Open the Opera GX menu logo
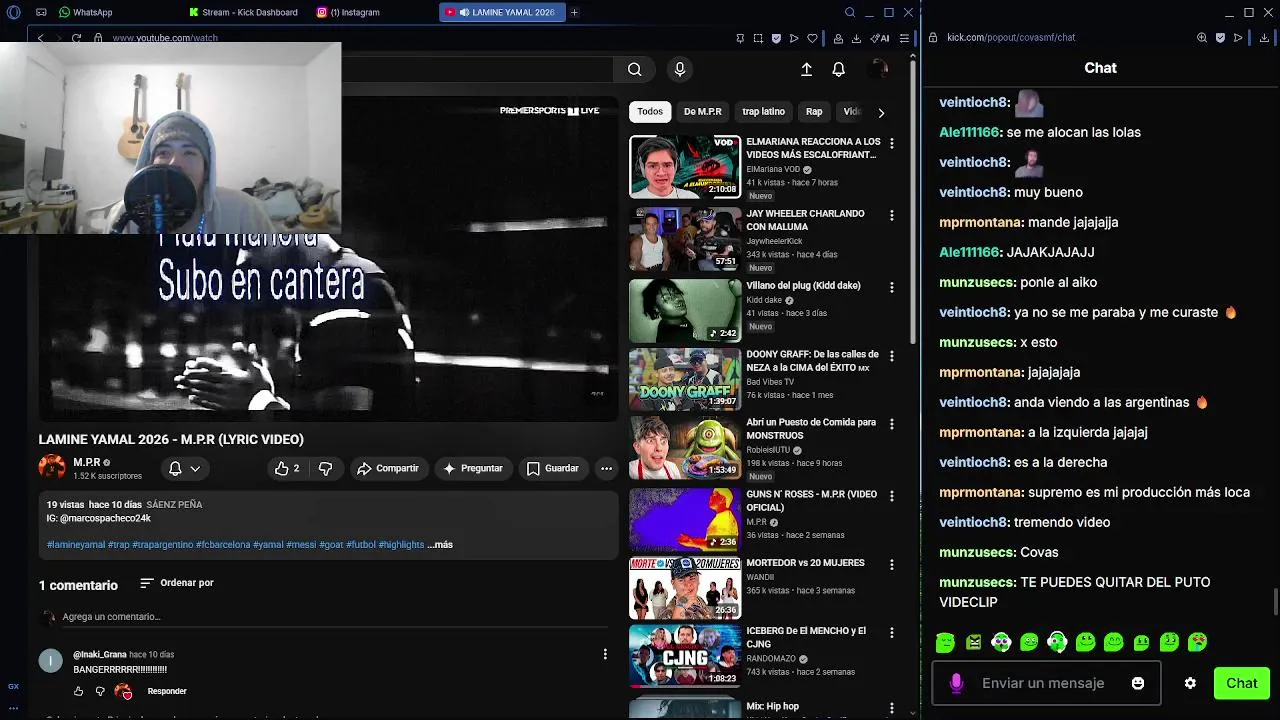This screenshot has width=1280, height=720. pyautogui.click(x=13, y=12)
